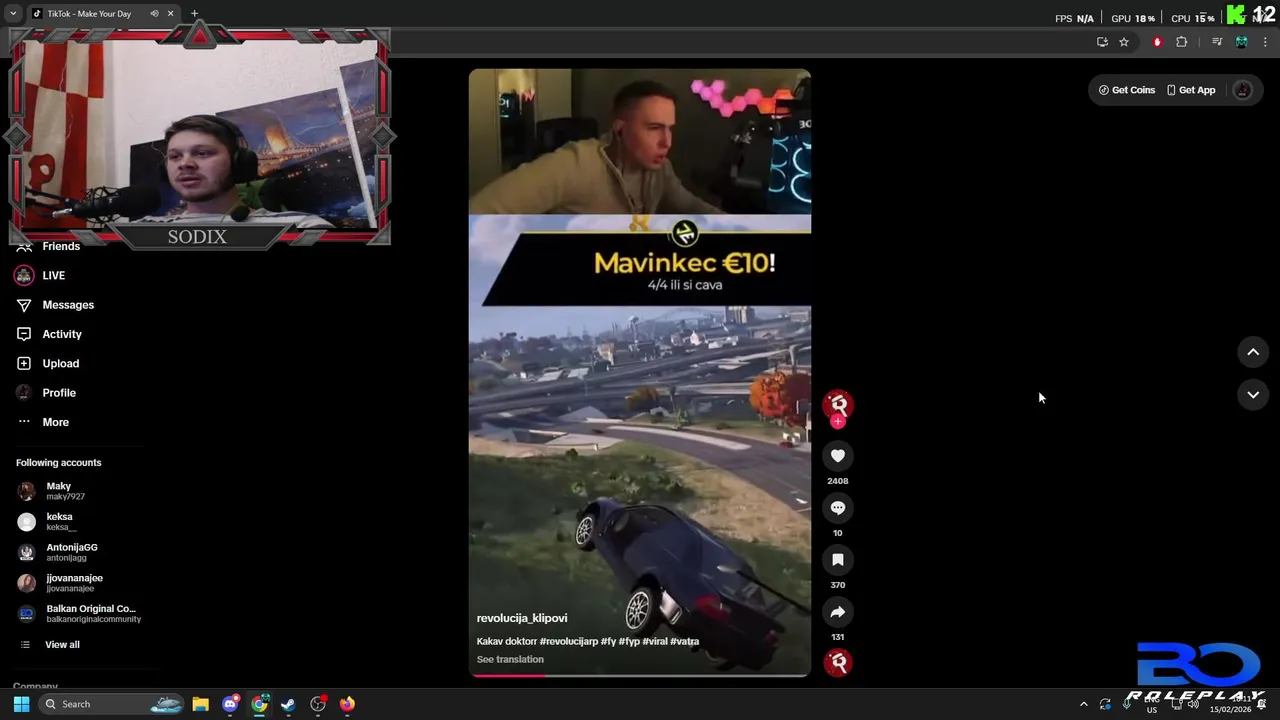Open Chrome profile avatar icon
Image resolution: width=1280 pixels, height=720 pixels.
pos(1241,42)
